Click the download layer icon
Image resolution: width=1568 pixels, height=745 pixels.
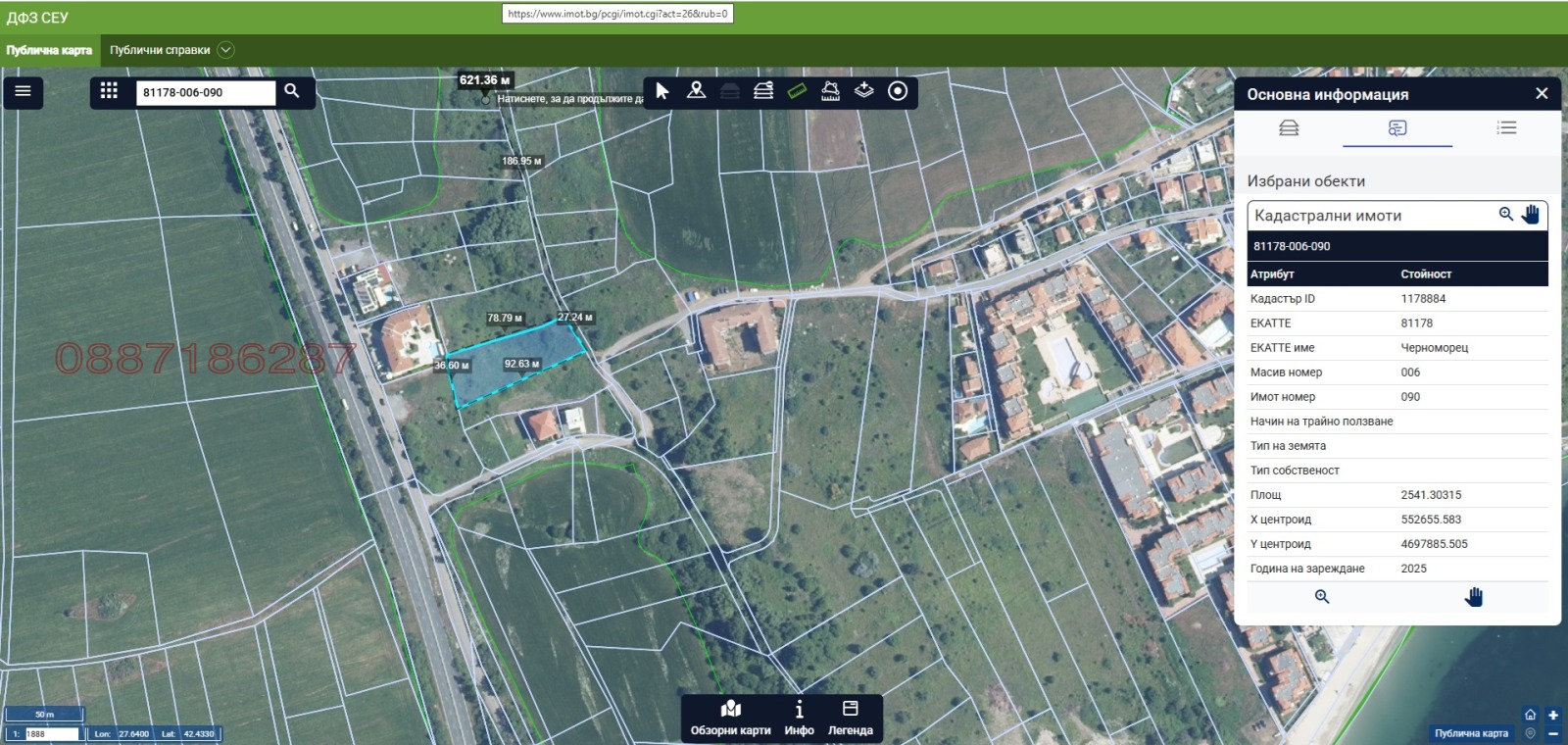tap(863, 91)
